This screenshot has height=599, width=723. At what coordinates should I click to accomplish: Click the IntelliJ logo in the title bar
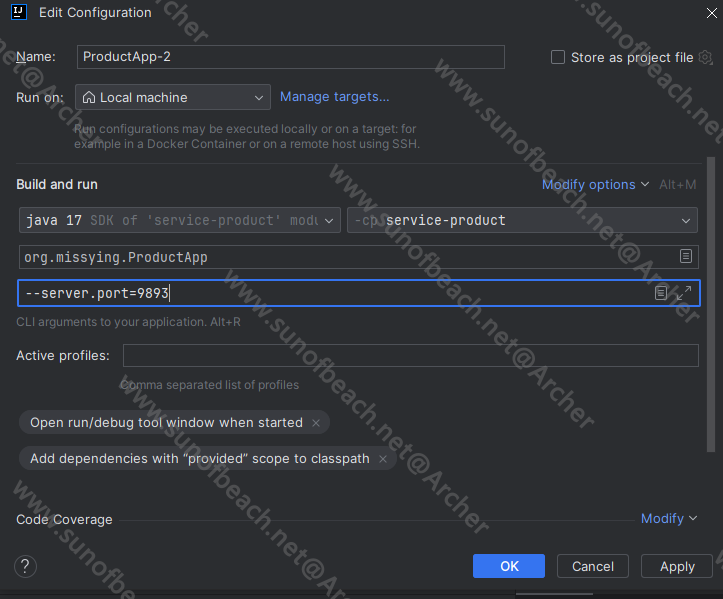(19, 13)
